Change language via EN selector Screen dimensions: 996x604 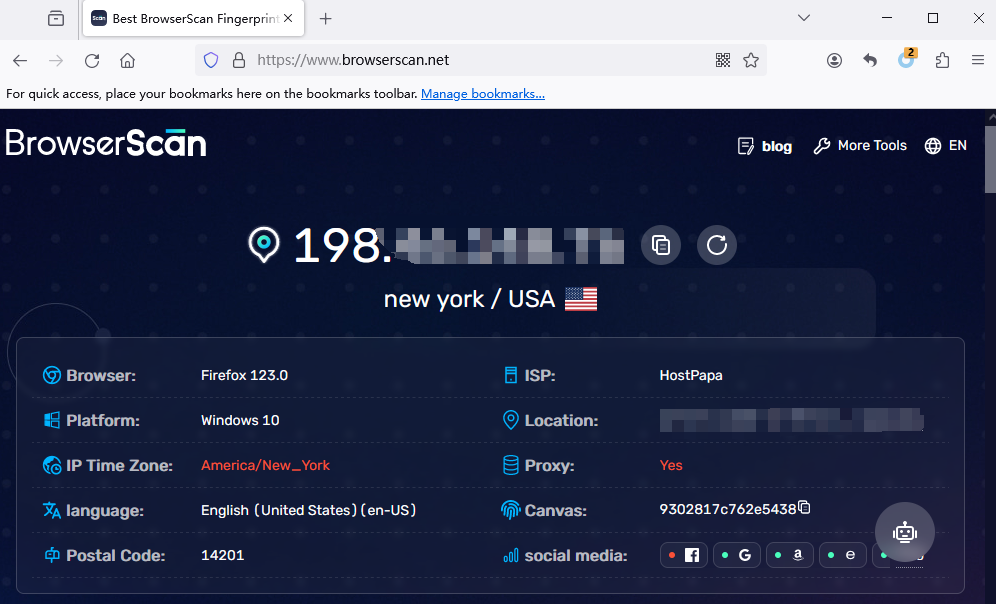[945, 145]
